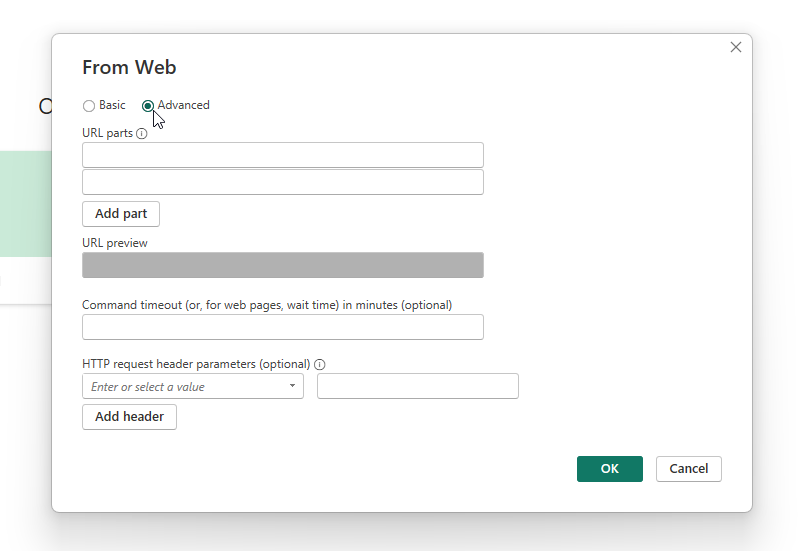Close the From Web dialog with X
This screenshot has height=551, width=802.
(736, 47)
